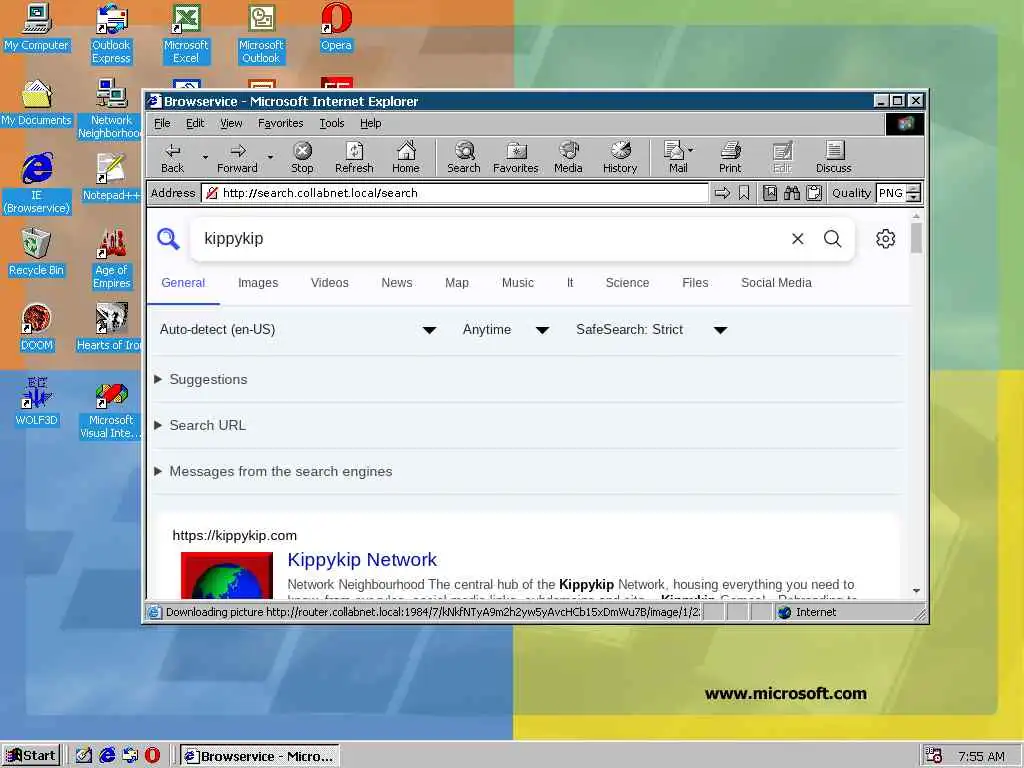Open the My Computer desktop icon
Viewport: 1024px width, 768px height.
click(x=36, y=29)
